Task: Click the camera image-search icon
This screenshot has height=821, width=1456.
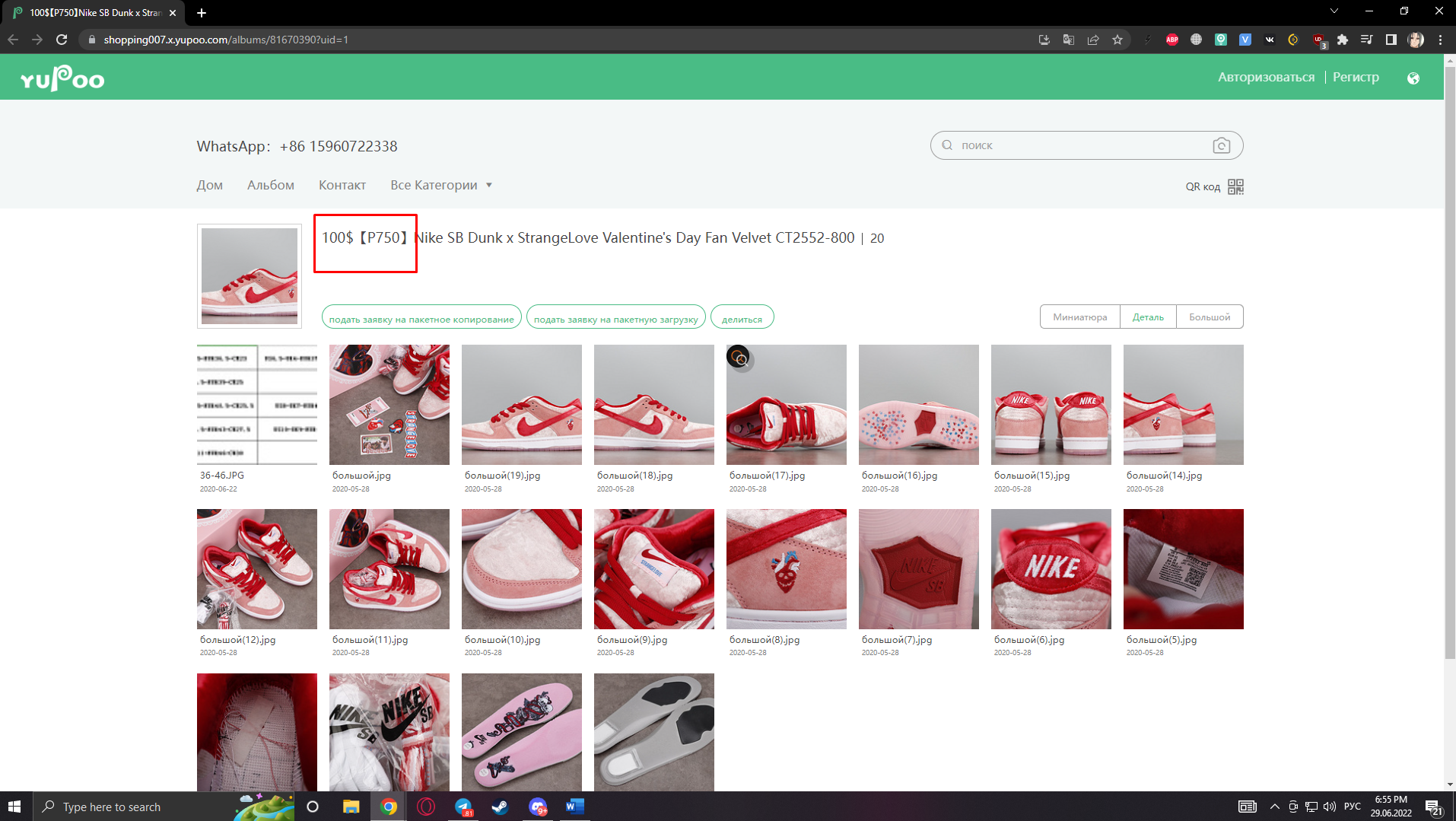Action: tap(1221, 145)
